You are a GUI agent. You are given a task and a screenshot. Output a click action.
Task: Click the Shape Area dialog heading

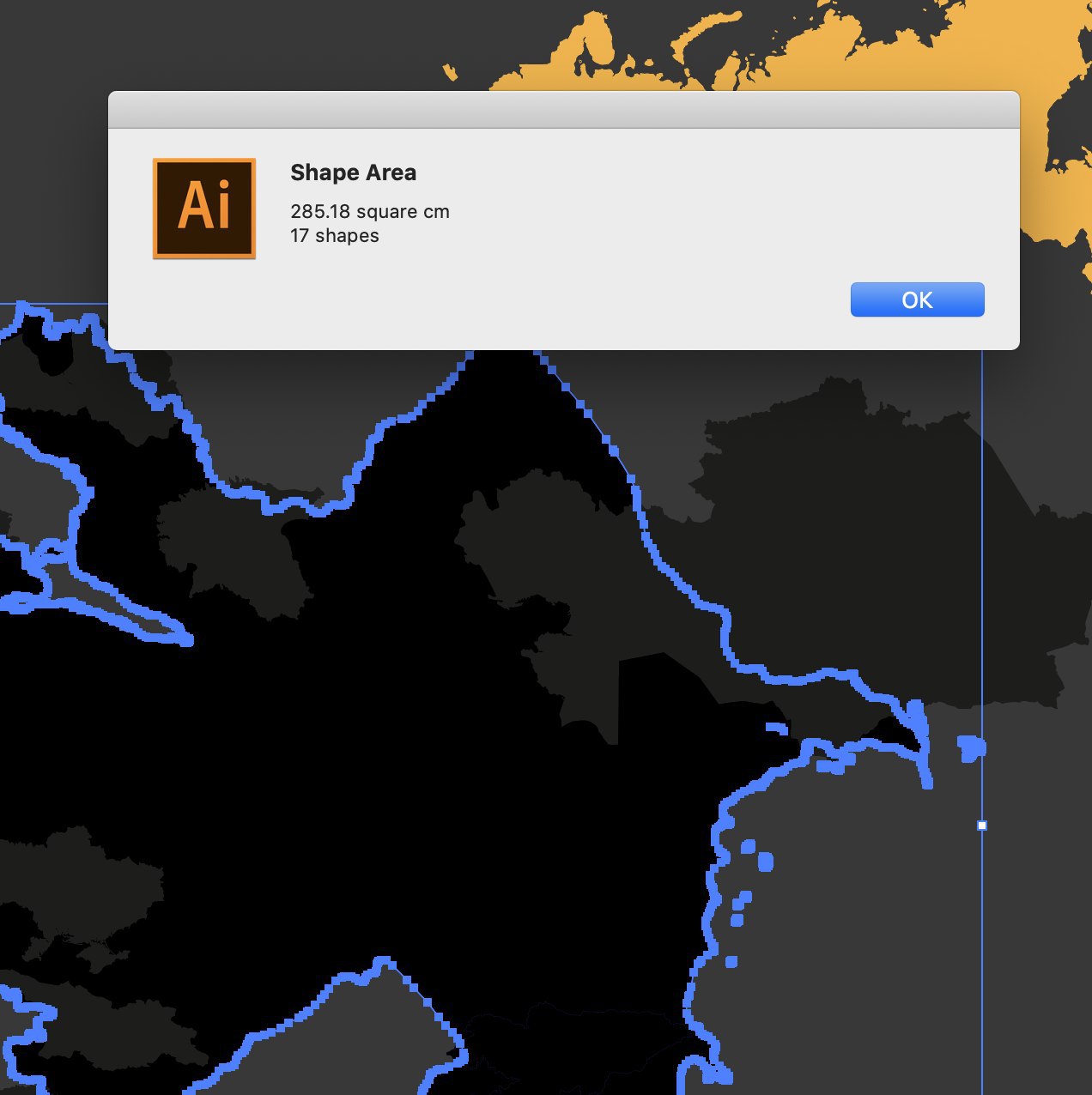(x=353, y=172)
